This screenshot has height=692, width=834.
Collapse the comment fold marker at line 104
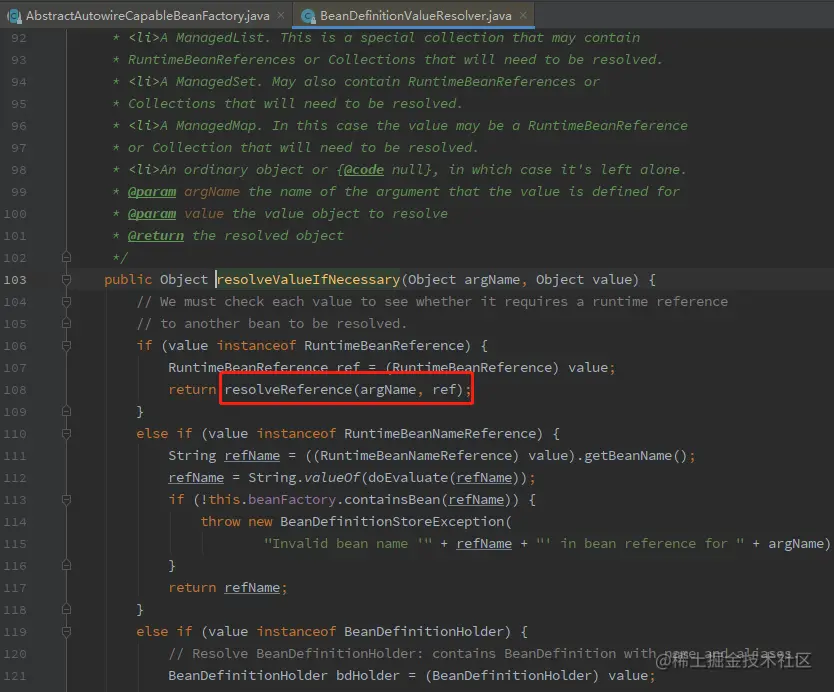click(x=66, y=302)
